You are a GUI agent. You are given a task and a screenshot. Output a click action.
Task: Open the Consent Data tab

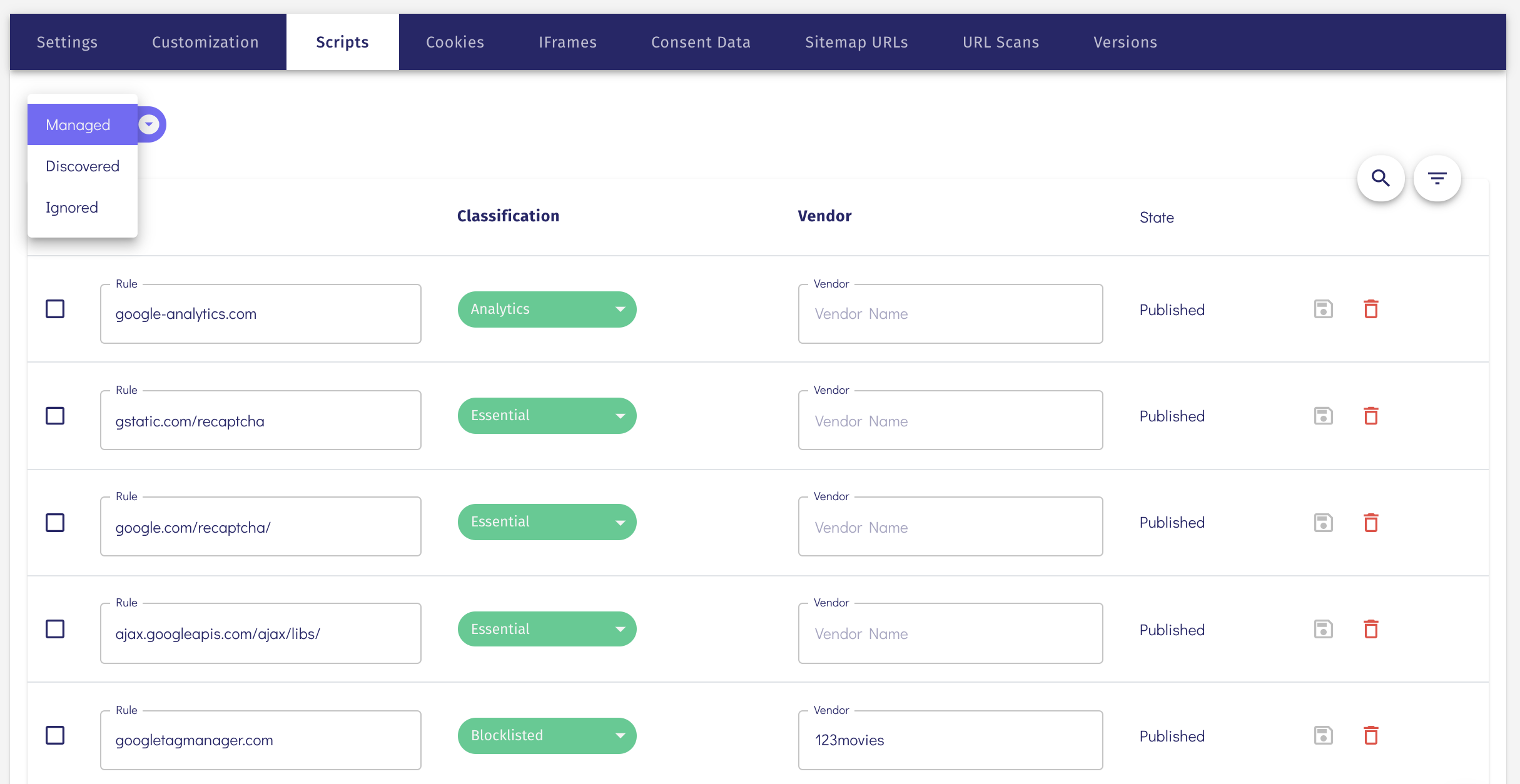pyautogui.click(x=701, y=42)
